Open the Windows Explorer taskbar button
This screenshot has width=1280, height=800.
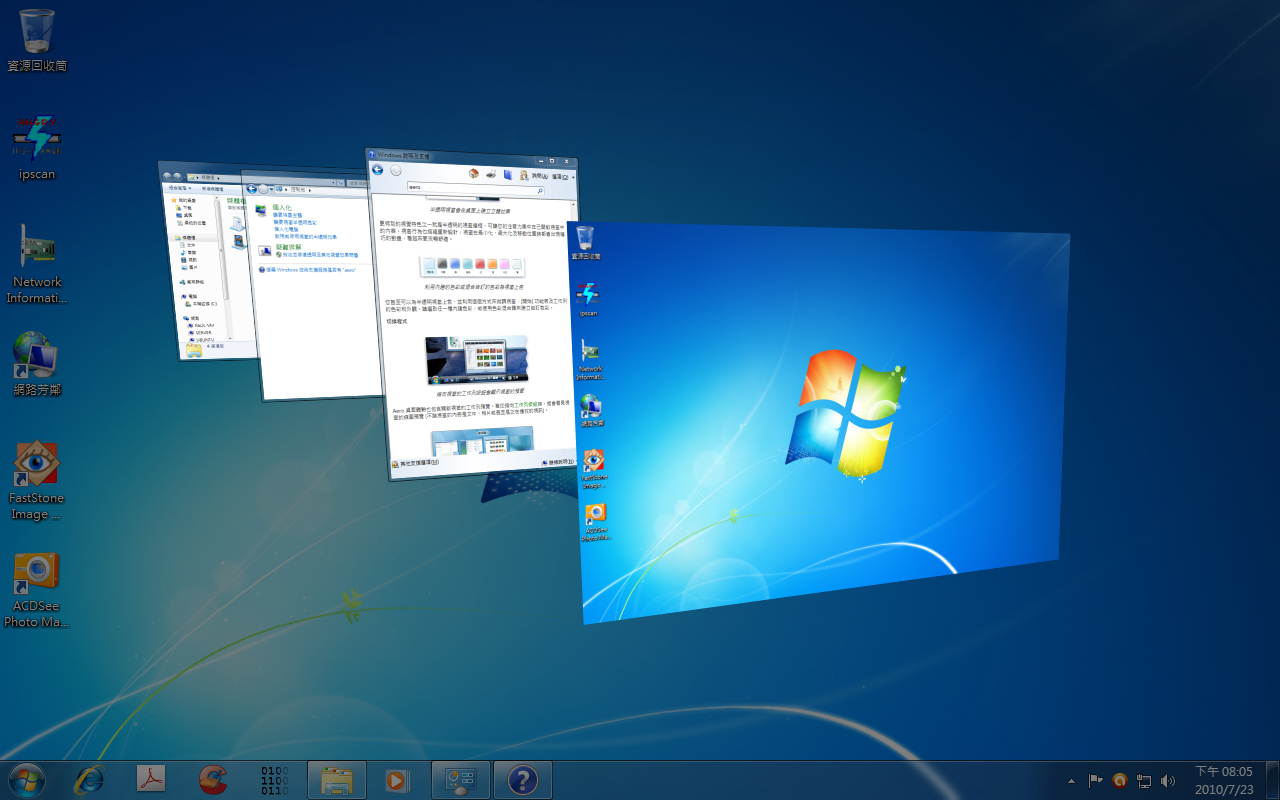[x=336, y=780]
